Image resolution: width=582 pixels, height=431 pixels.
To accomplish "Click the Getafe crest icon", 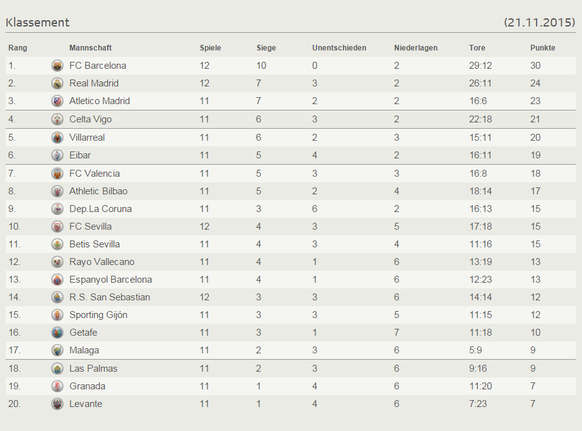I will point(57,333).
